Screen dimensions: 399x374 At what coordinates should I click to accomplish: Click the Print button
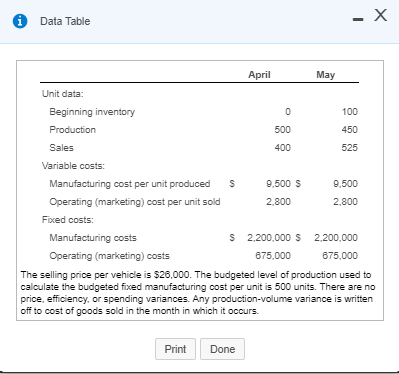coord(175,349)
